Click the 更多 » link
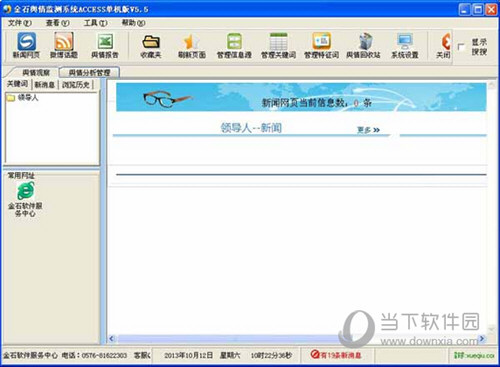Image resolution: width=500 pixels, height=367 pixels. [x=368, y=130]
